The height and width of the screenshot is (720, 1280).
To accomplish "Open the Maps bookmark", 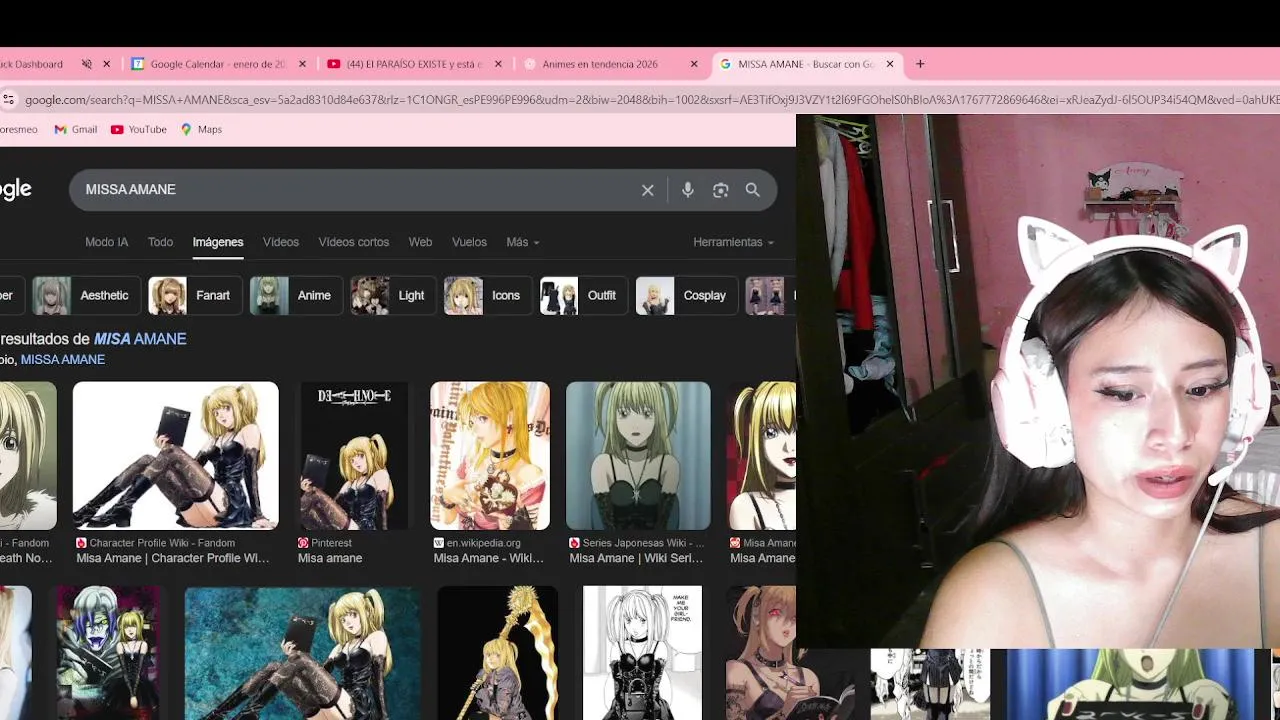I will (201, 129).
